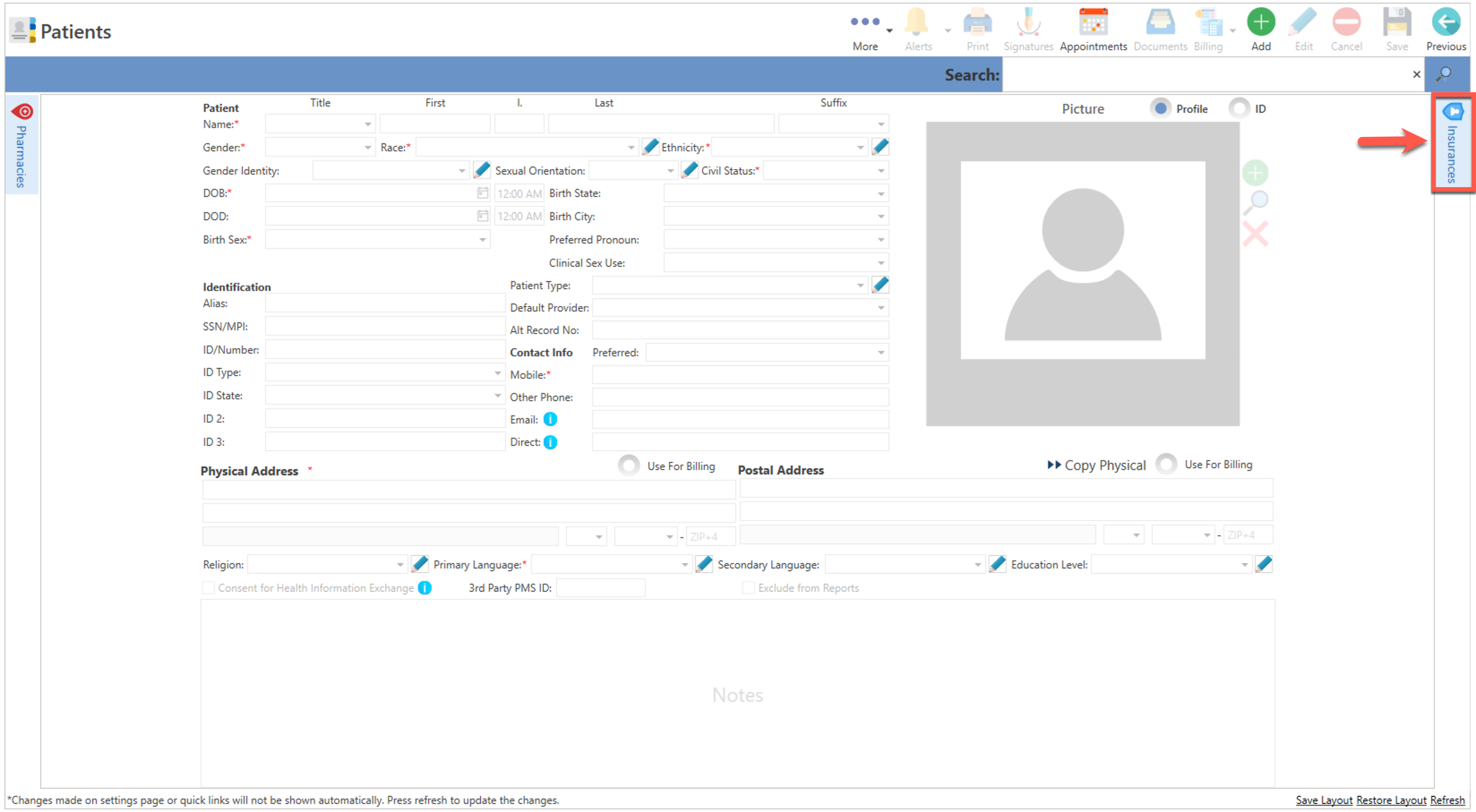
Task: Expand the Gender dropdown
Action: (368, 148)
